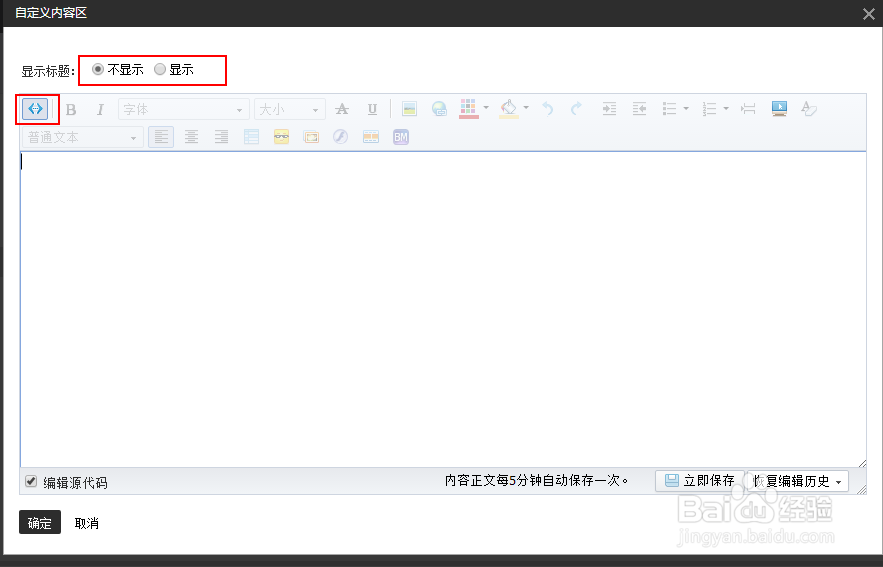Open the image gallery insert icon

[x=311, y=137]
